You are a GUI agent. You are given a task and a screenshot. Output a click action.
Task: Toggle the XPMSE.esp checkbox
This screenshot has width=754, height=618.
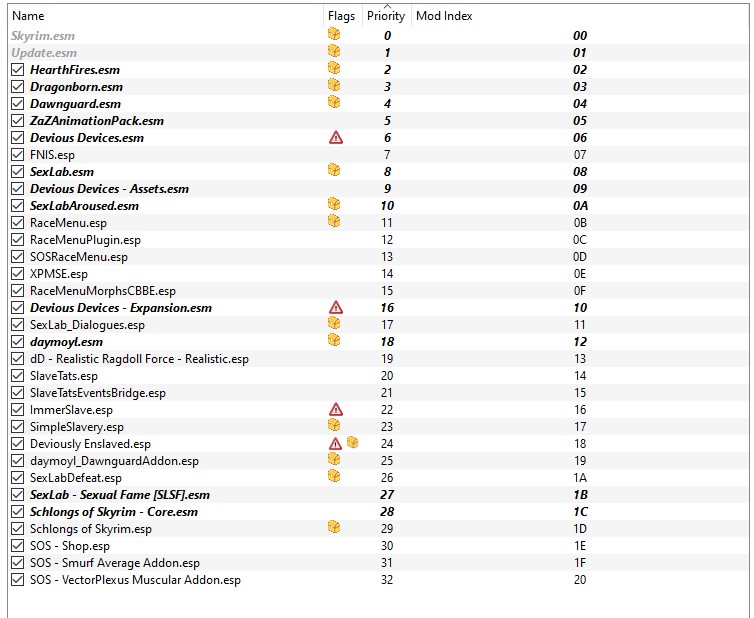(x=17, y=274)
